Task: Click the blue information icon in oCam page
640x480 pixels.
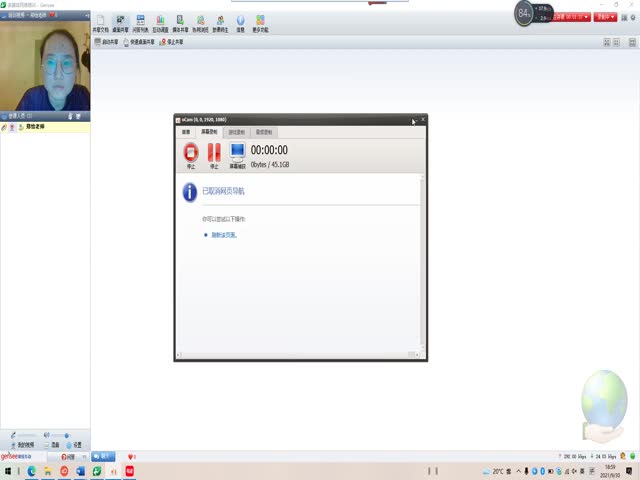Action: [189, 191]
